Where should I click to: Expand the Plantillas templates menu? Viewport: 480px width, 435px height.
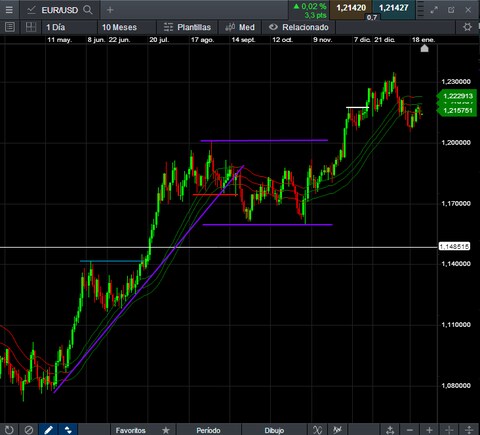coord(187,27)
